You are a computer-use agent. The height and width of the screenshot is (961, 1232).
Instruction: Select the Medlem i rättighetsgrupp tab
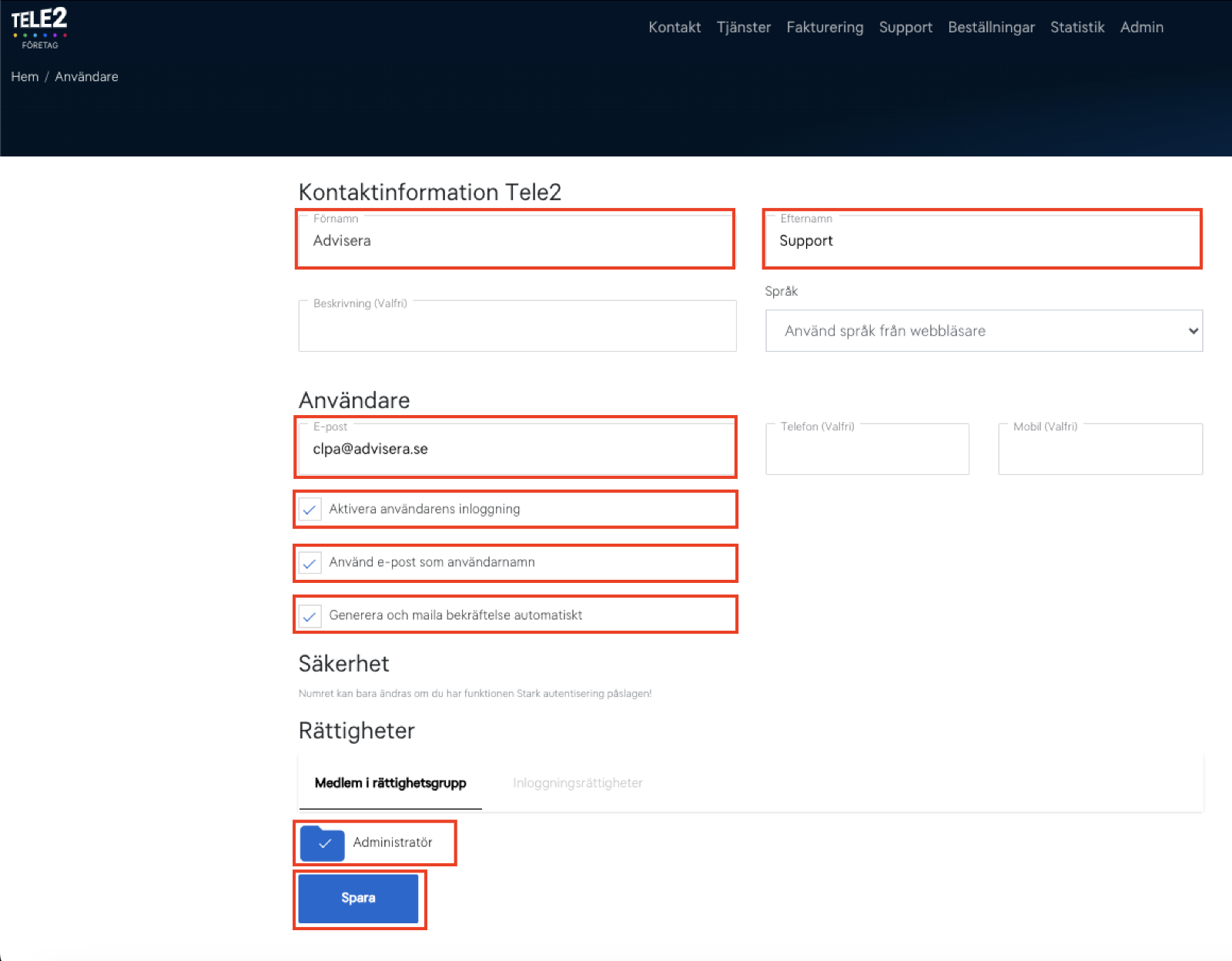(x=390, y=782)
